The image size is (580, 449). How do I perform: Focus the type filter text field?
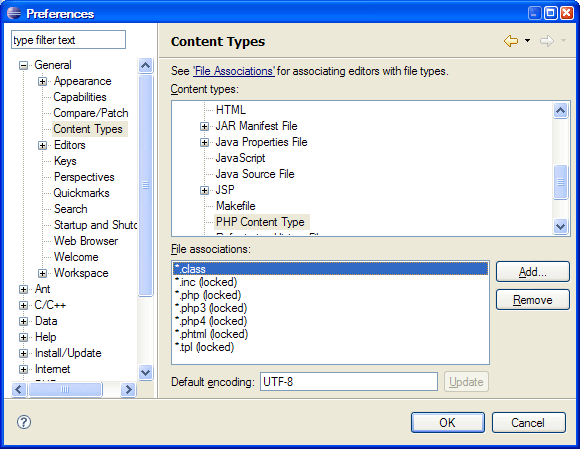tap(68, 40)
